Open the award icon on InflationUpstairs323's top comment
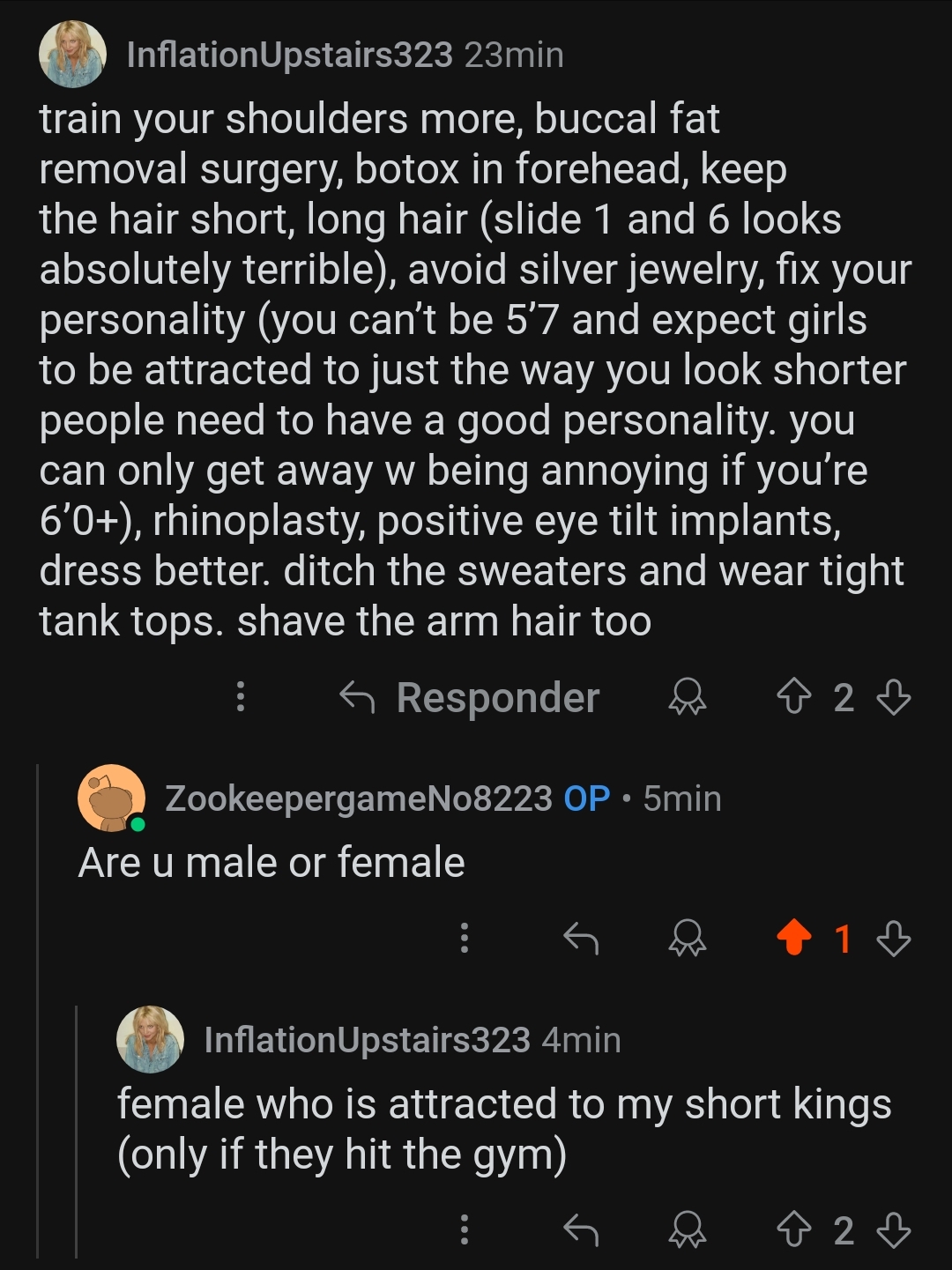 (x=688, y=698)
